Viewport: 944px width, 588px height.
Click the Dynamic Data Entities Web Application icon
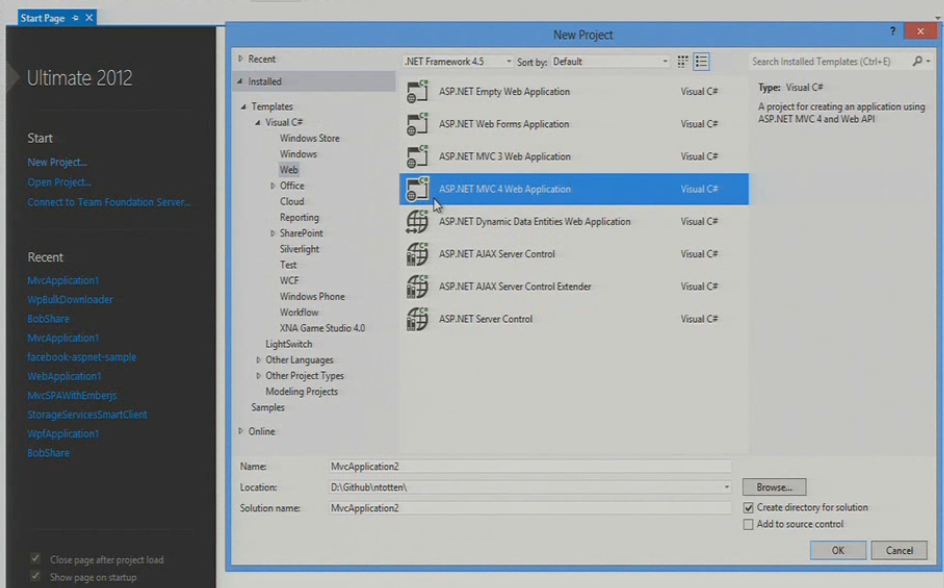click(417, 221)
